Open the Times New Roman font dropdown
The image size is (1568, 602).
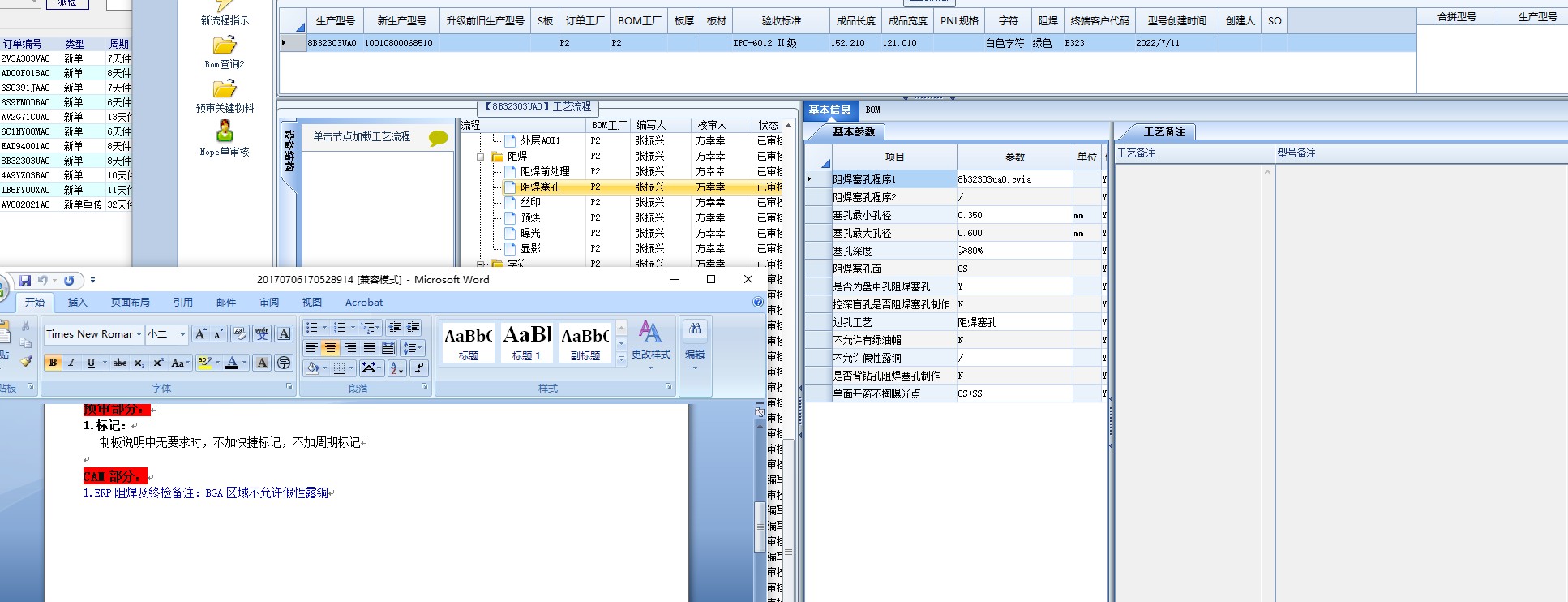coord(139,334)
